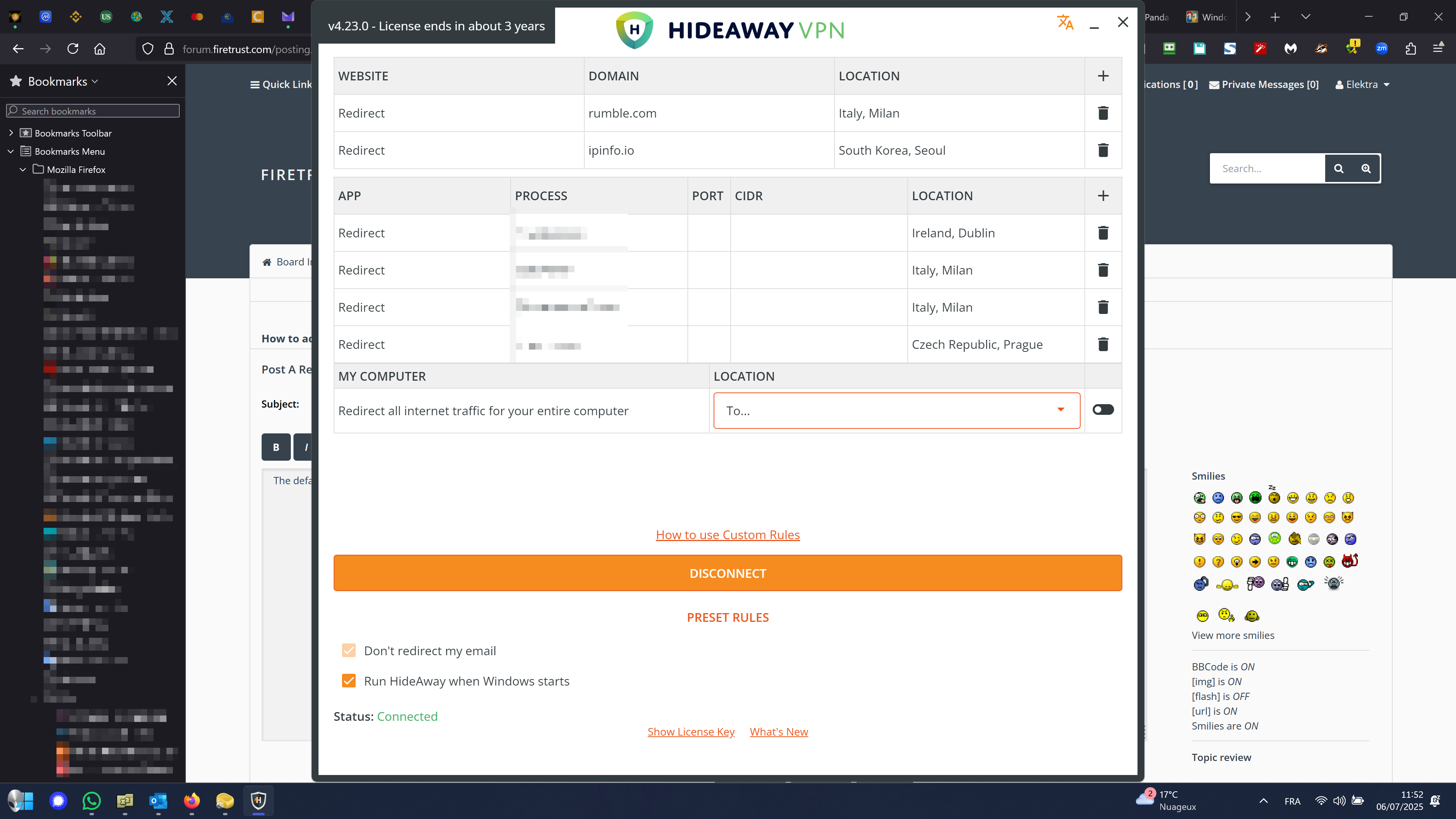Screen dimensions: 1456x819
Task: Open WhatsApp from the taskbar
Action: pos(91,801)
